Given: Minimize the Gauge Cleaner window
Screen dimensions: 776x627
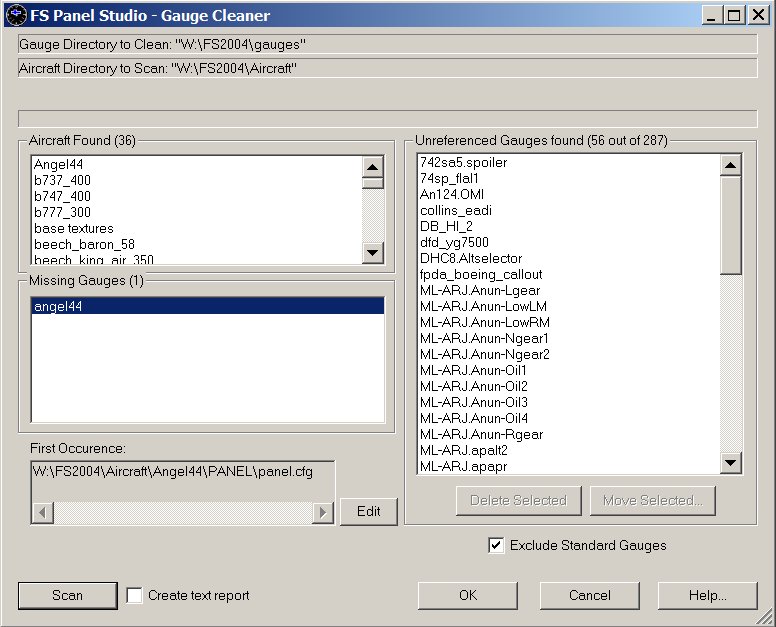Looking at the screenshot, I should (712, 15).
